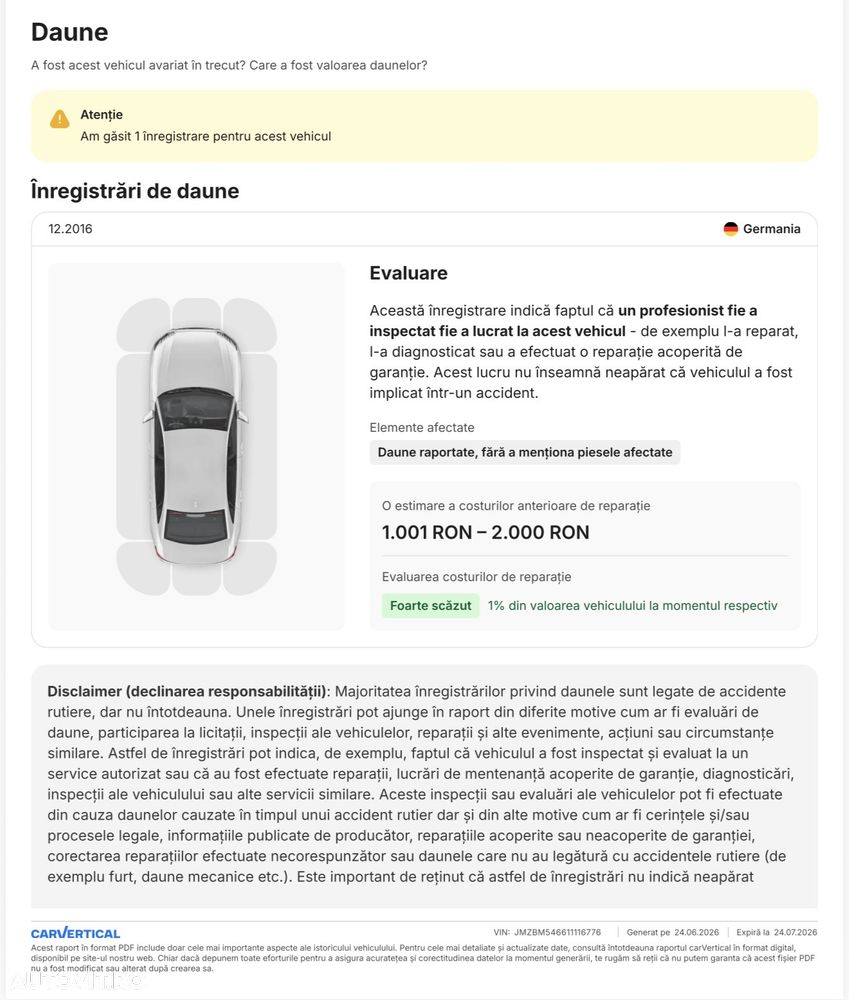Click the '1.001 RON – 2.000 RON' estimate
This screenshot has height=1000, width=849.
coord(485,533)
